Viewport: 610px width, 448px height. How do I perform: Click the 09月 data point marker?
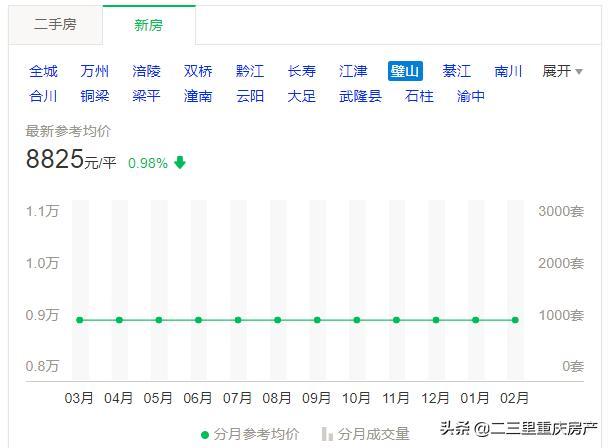[x=317, y=320]
